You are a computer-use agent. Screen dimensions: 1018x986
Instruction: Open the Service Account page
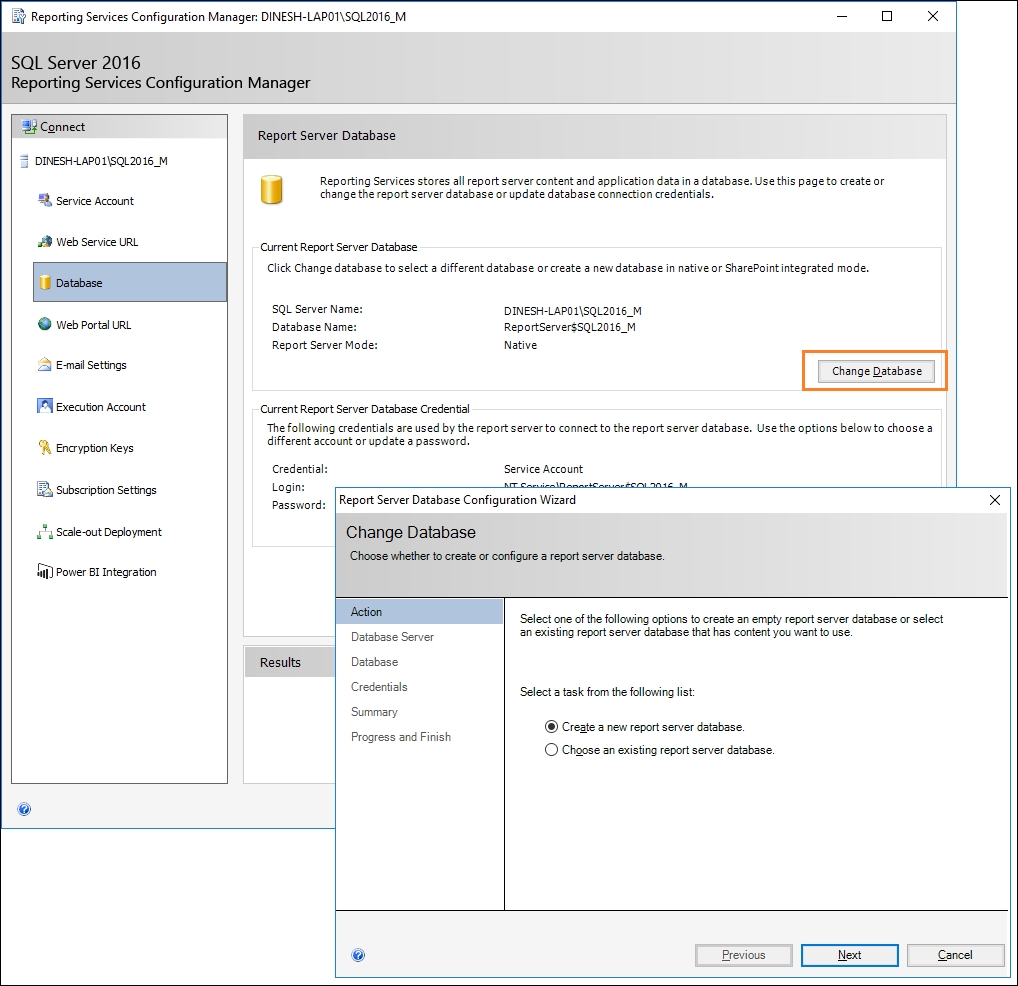click(x=95, y=201)
